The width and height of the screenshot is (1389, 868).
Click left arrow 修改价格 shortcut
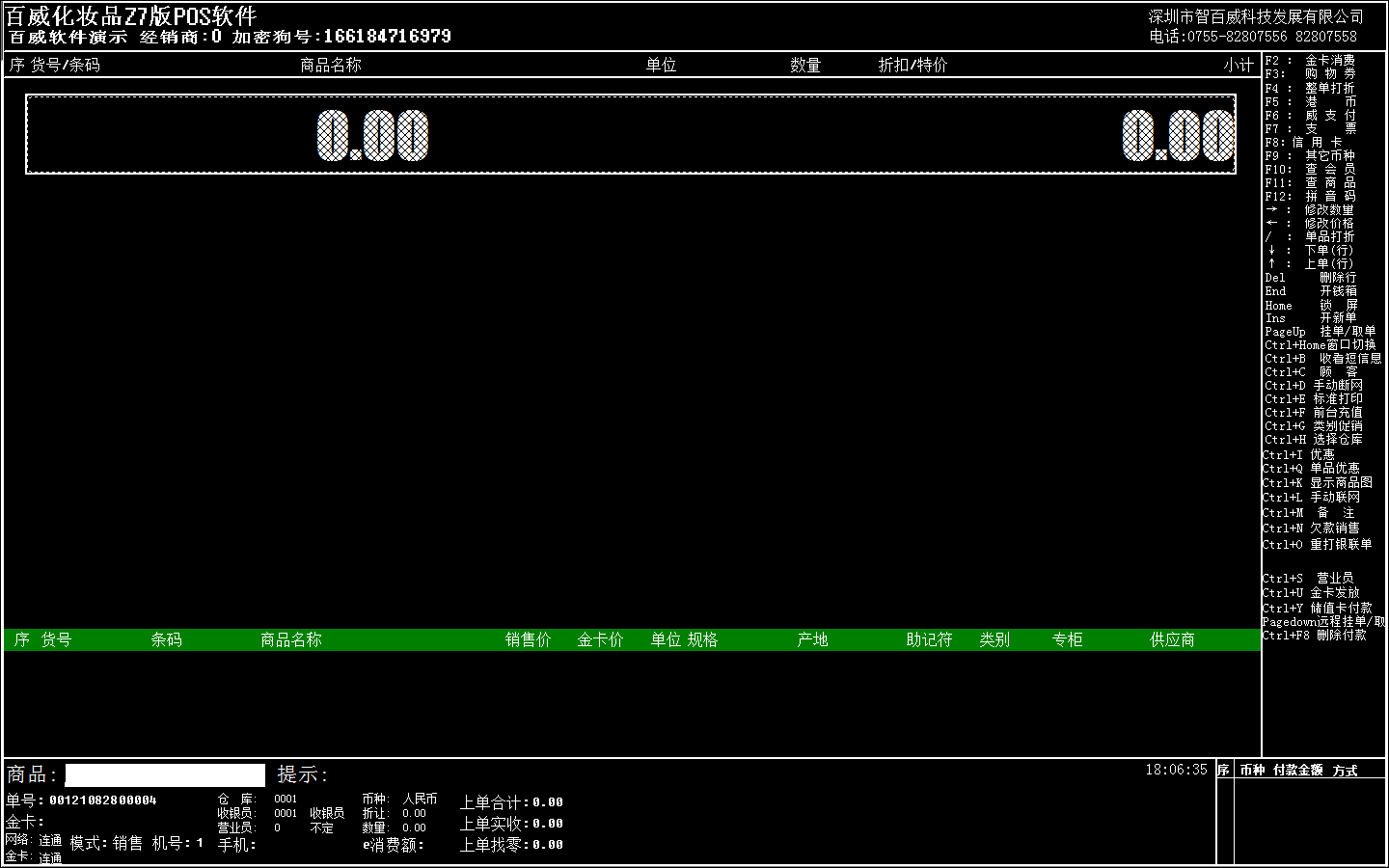(x=1310, y=223)
